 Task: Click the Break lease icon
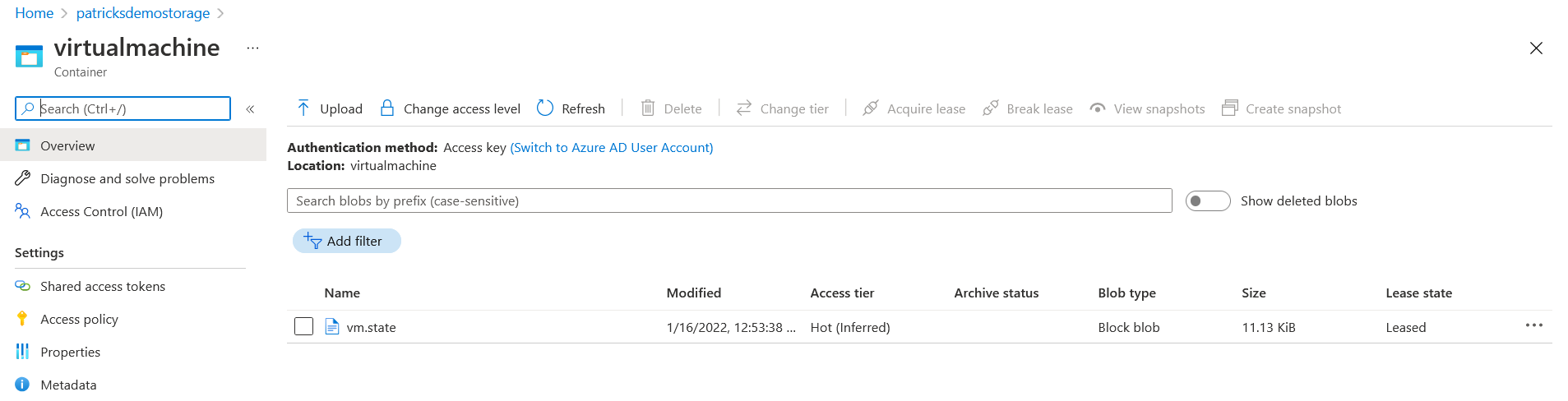point(991,108)
